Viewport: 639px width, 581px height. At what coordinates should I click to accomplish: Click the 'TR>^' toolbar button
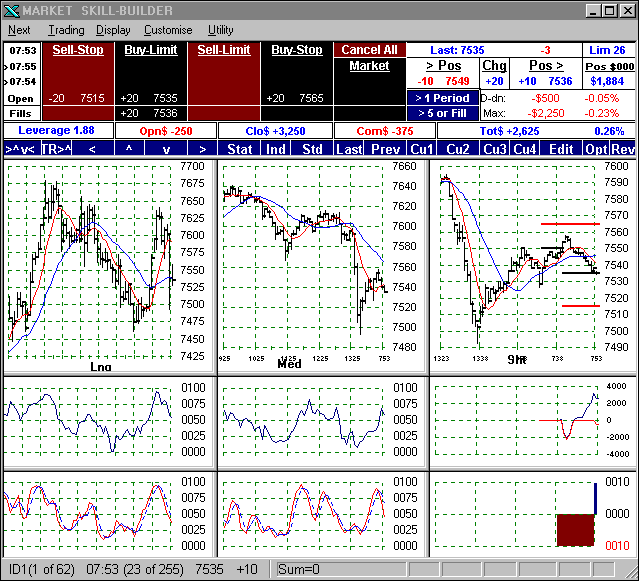tap(56, 149)
